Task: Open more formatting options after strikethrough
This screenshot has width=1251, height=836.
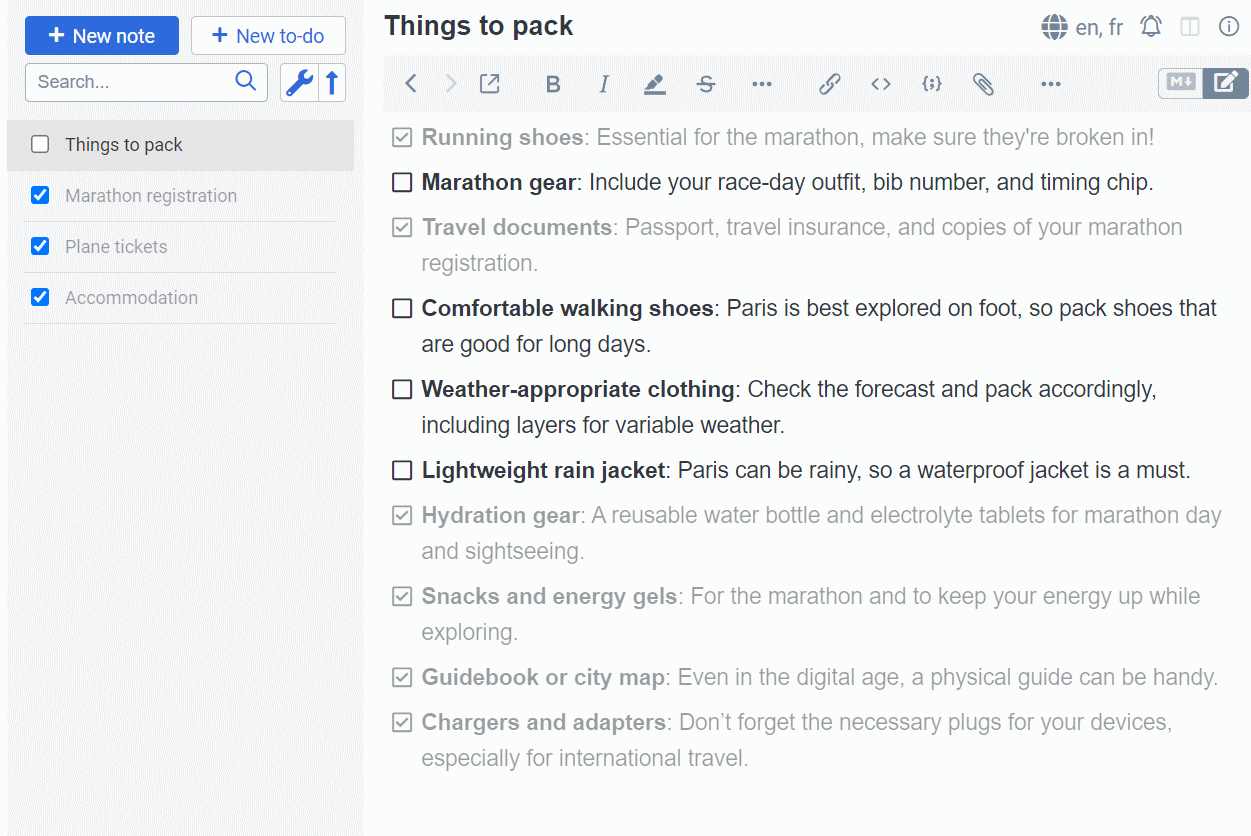Action: click(762, 85)
